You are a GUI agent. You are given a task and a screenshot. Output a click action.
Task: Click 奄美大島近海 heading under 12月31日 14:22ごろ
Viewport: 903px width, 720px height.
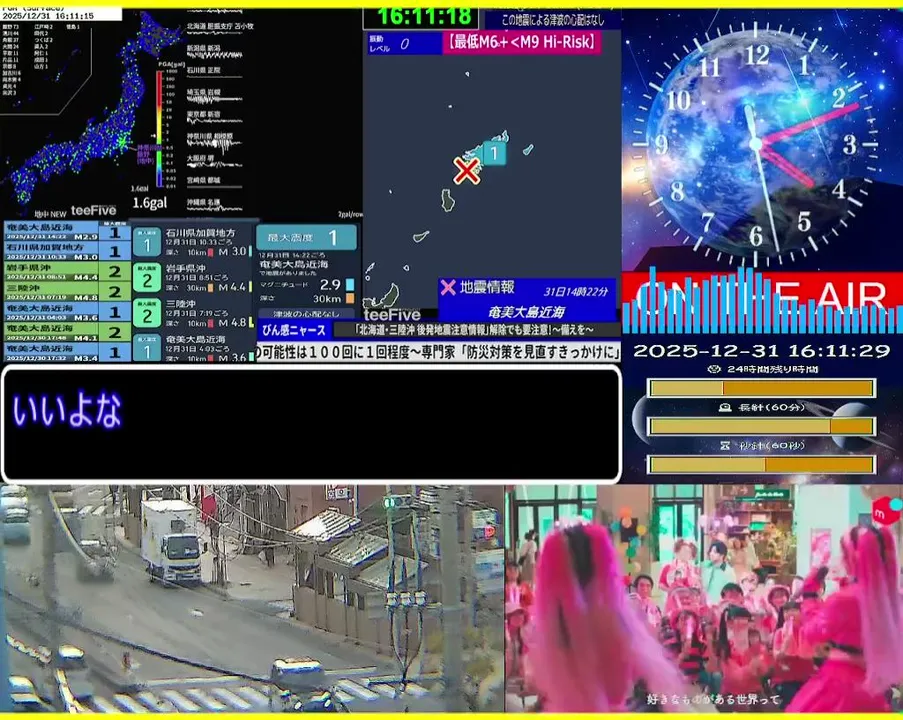click(294, 264)
